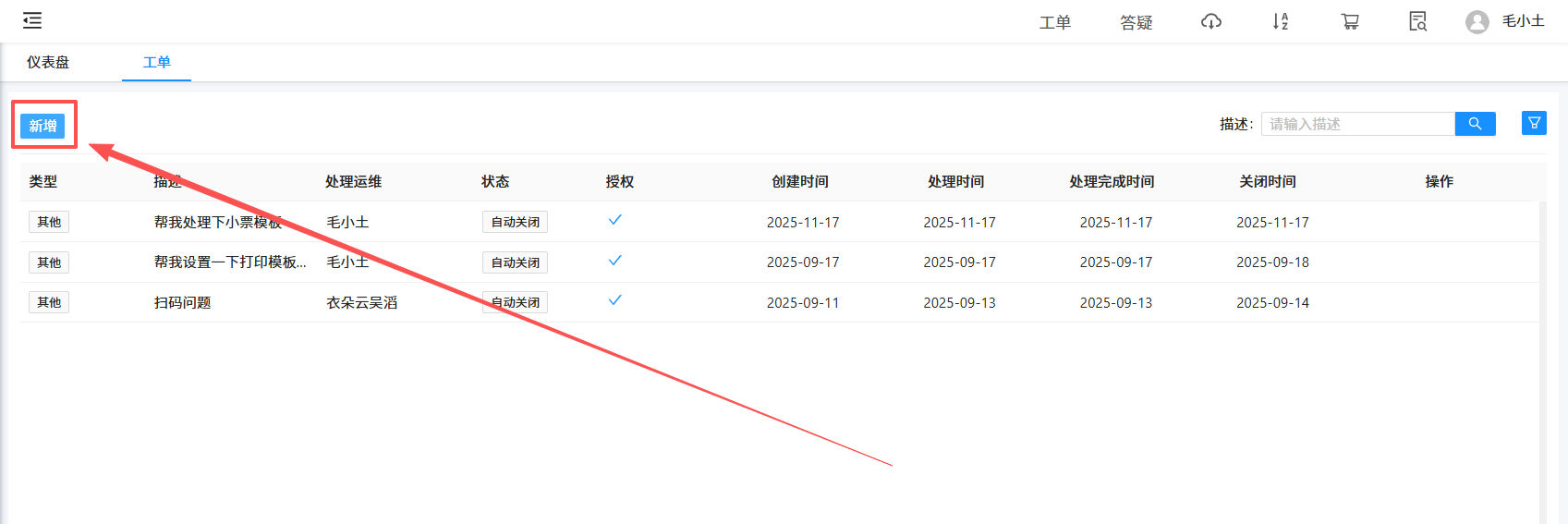Select the 工单 tab
Viewport: 1568px width, 524px height.
point(156,62)
